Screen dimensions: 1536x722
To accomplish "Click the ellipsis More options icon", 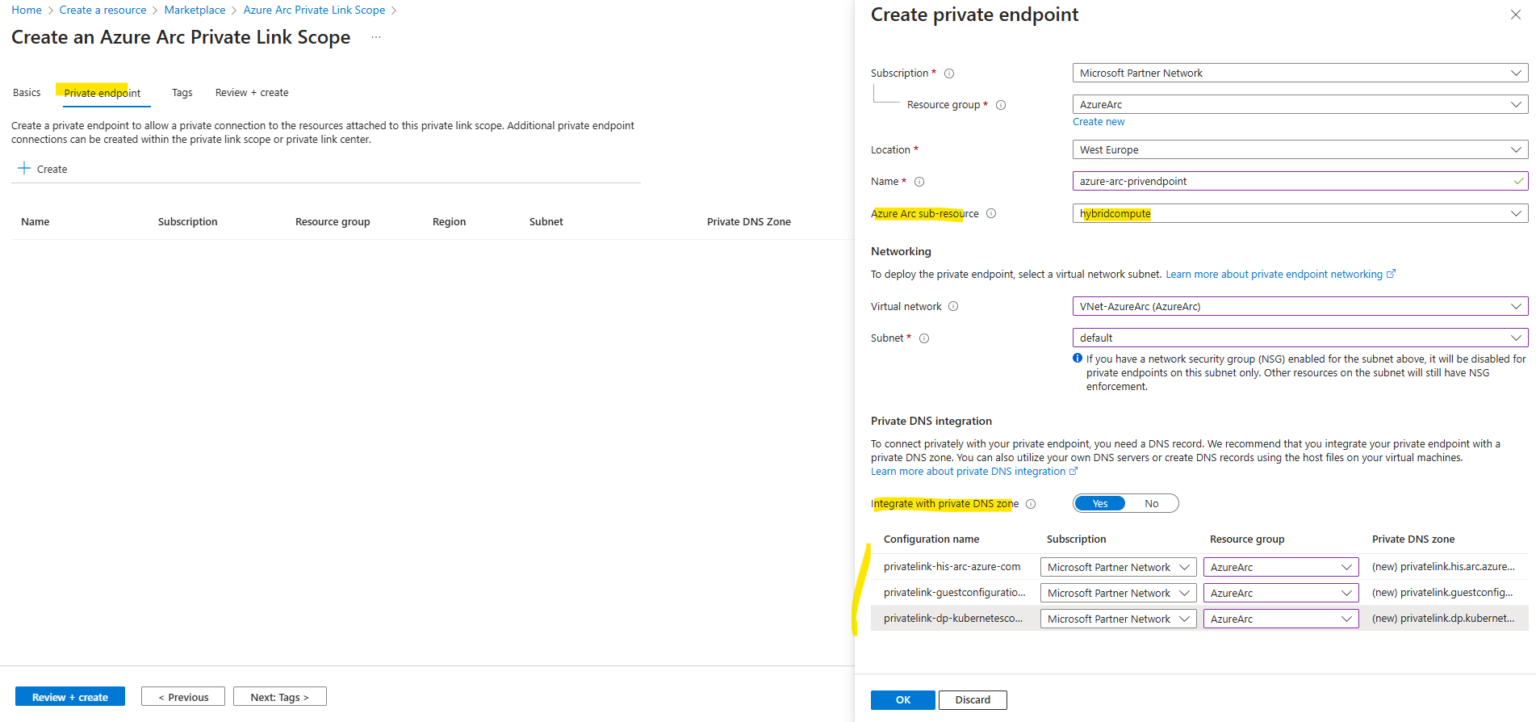I will (376, 37).
